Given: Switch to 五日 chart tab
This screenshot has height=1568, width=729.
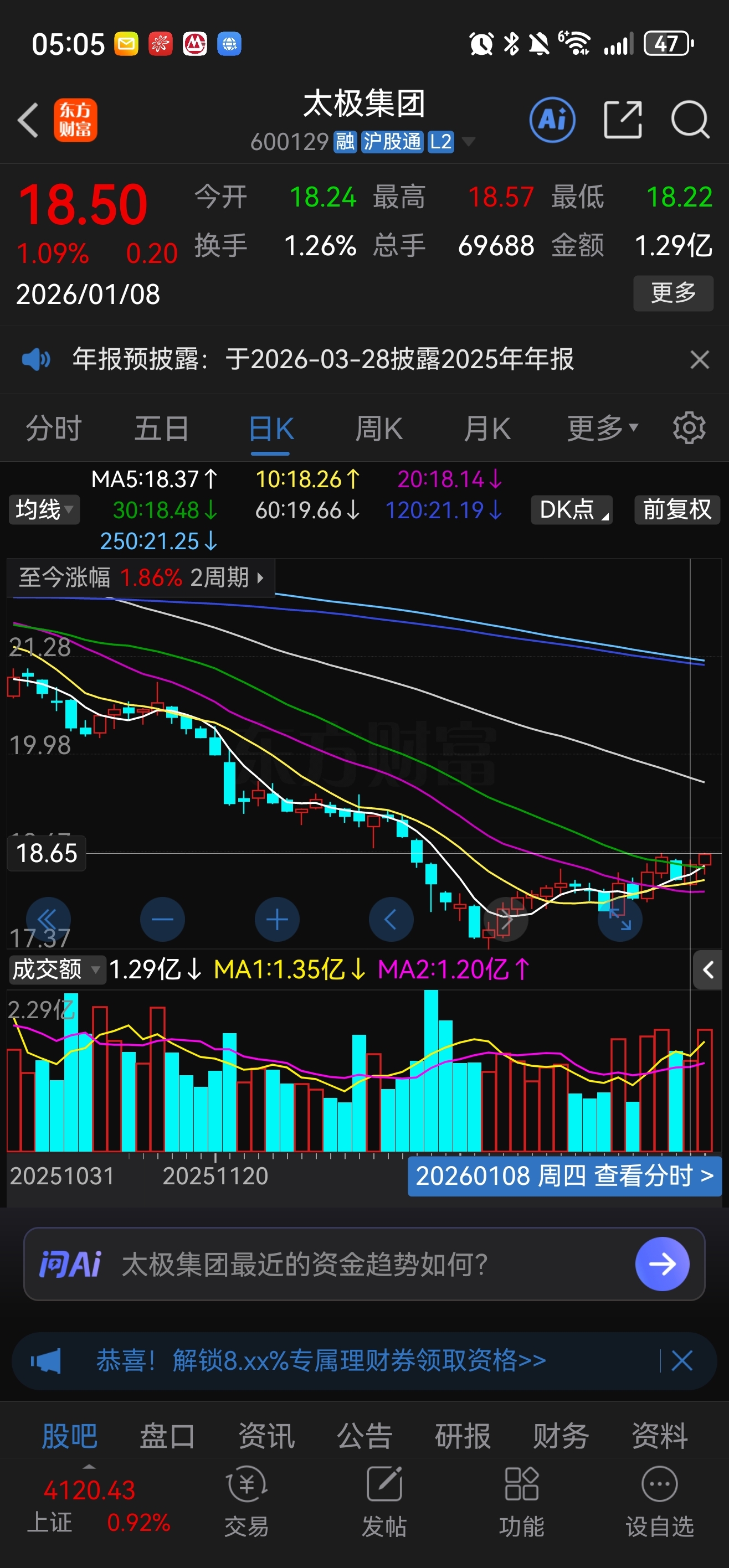Looking at the screenshot, I should click(x=161, y=428).
